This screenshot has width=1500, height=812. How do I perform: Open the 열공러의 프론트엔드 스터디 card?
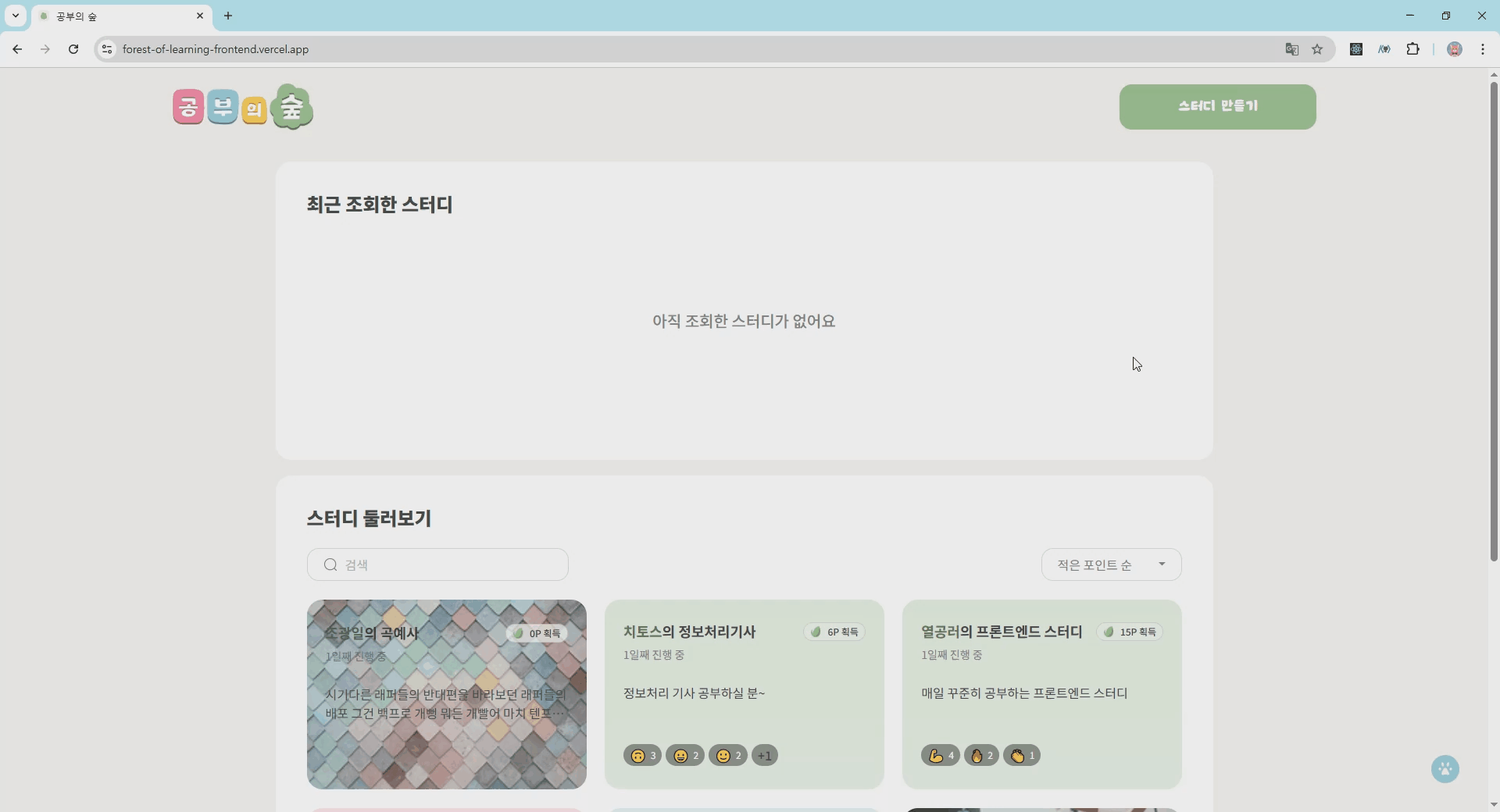(1042, 694)
